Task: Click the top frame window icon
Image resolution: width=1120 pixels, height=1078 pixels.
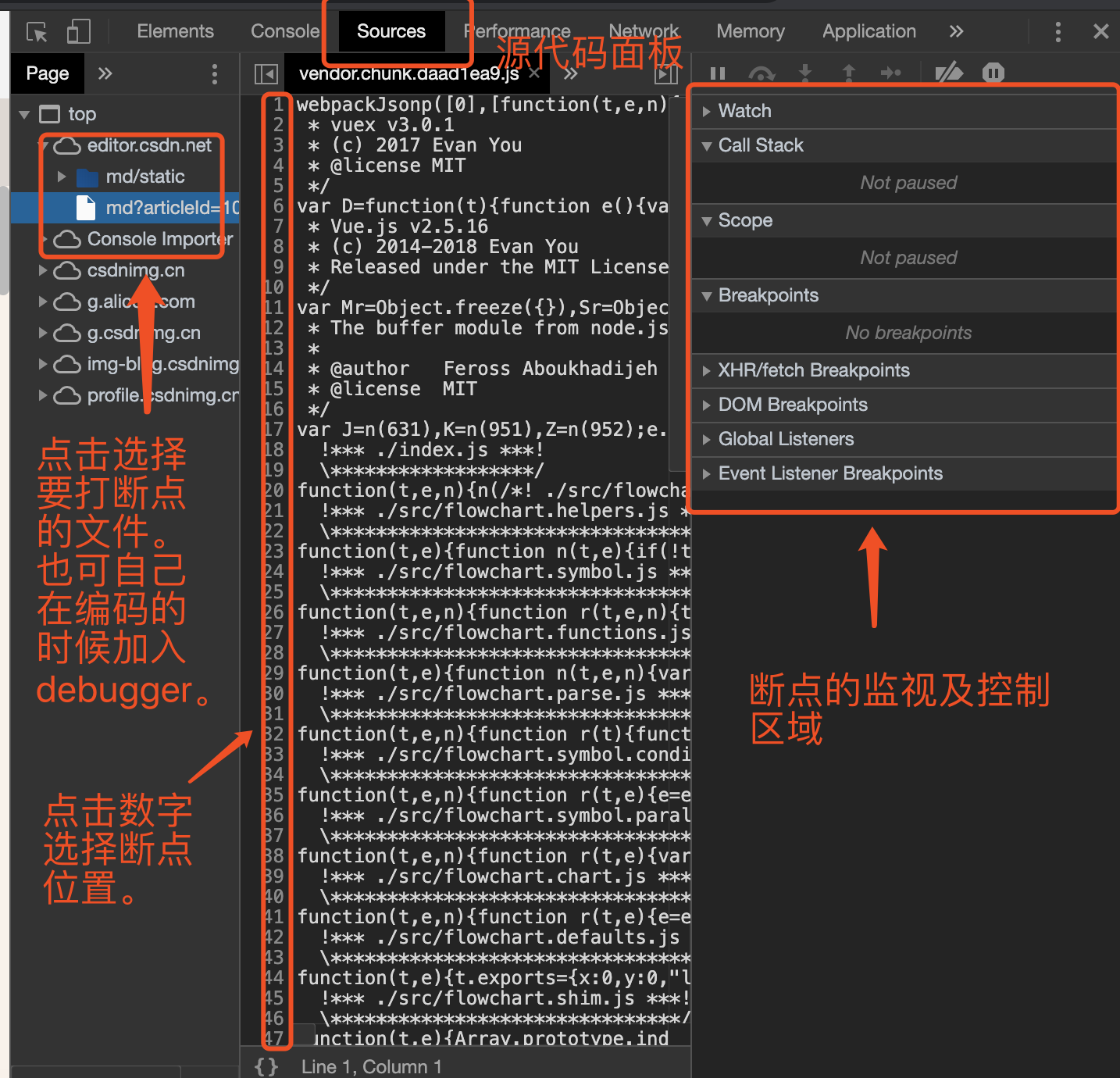Action: tap(50, 115)
